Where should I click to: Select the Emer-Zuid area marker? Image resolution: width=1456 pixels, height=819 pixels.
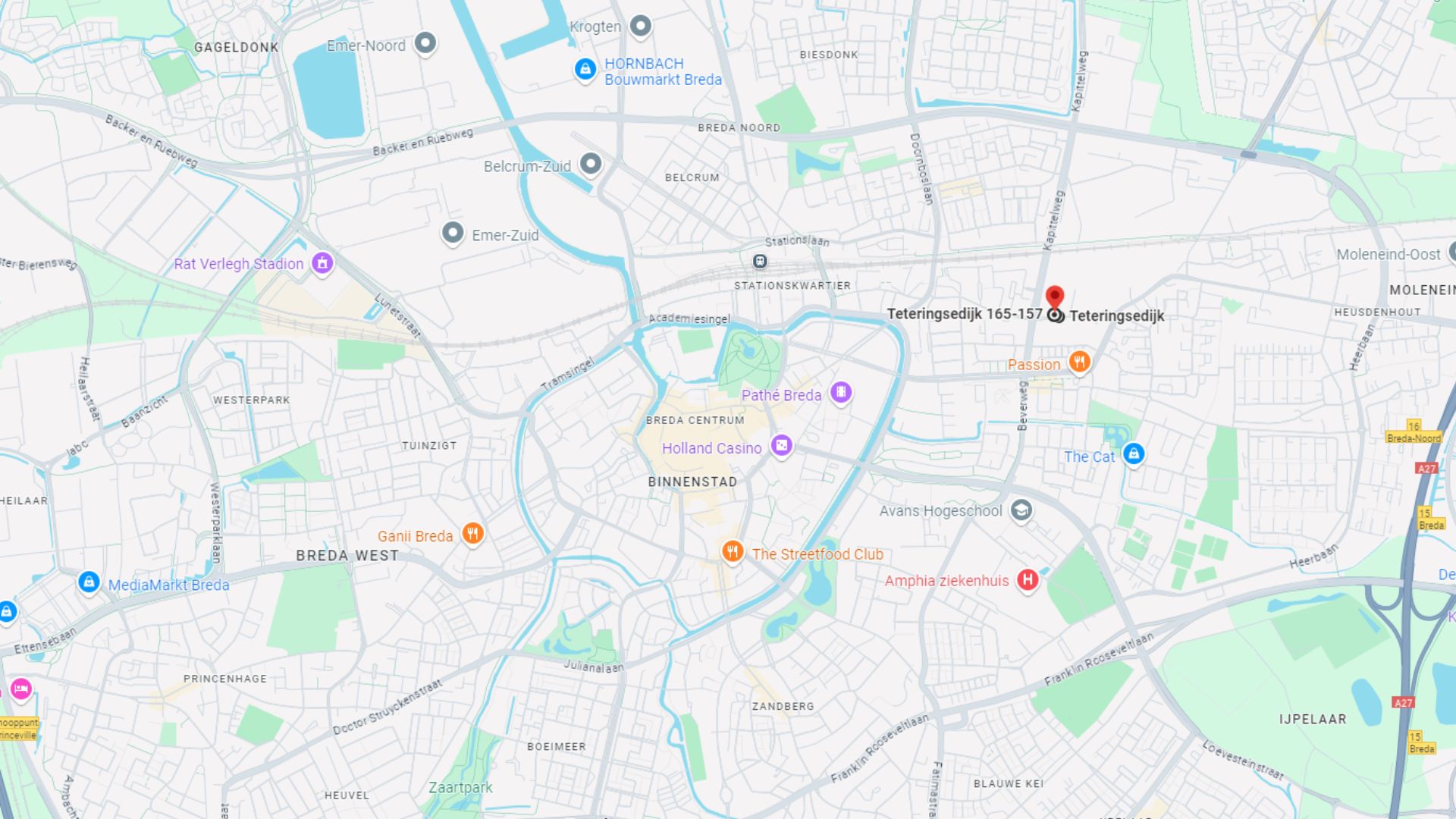(x=453, y=233)
